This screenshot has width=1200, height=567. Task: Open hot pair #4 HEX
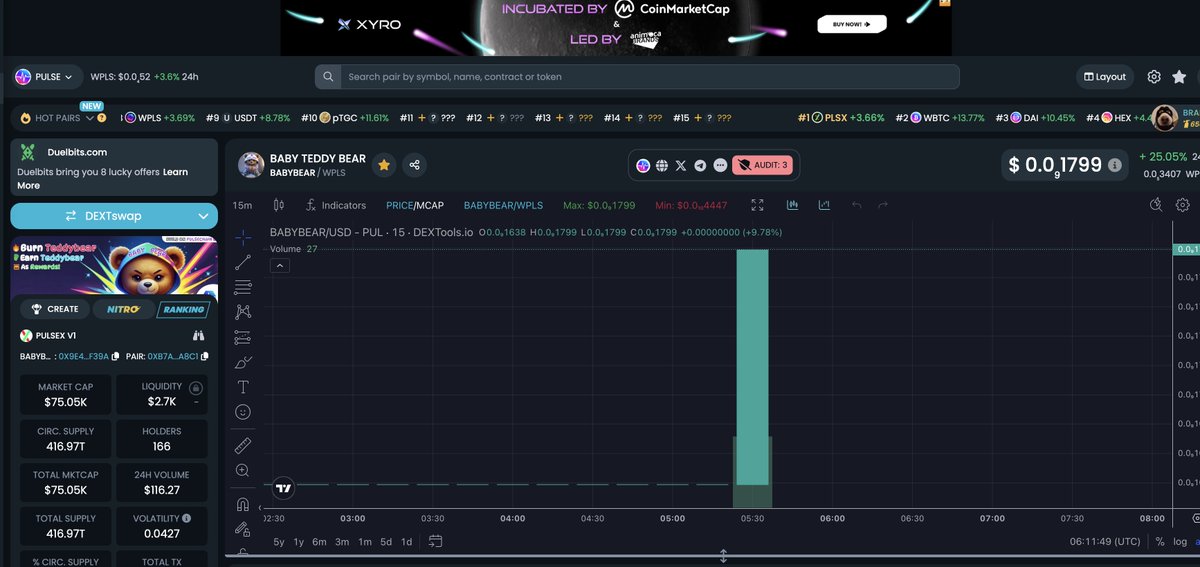[1117, 118]
